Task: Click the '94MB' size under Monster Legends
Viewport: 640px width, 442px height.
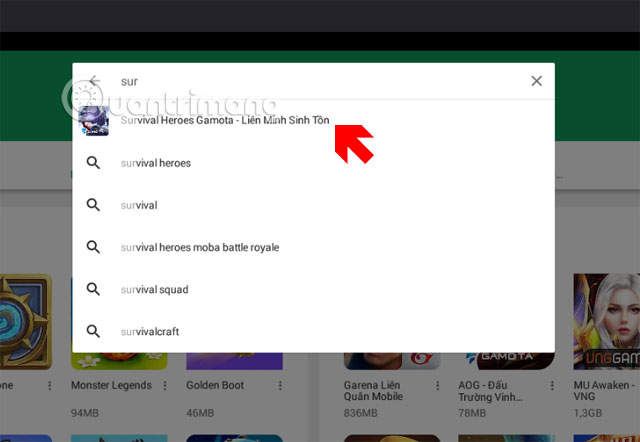Action: [x=85, y=413]
